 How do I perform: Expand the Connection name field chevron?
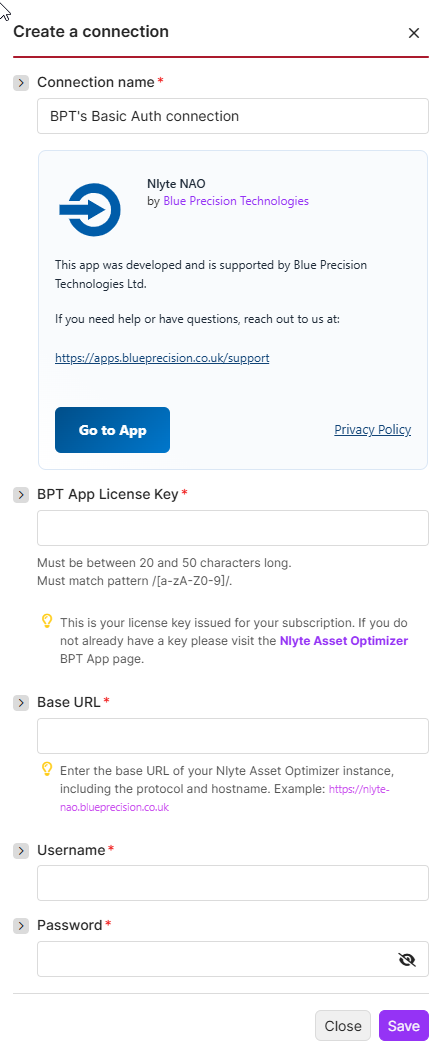click(x=21, y=83)
